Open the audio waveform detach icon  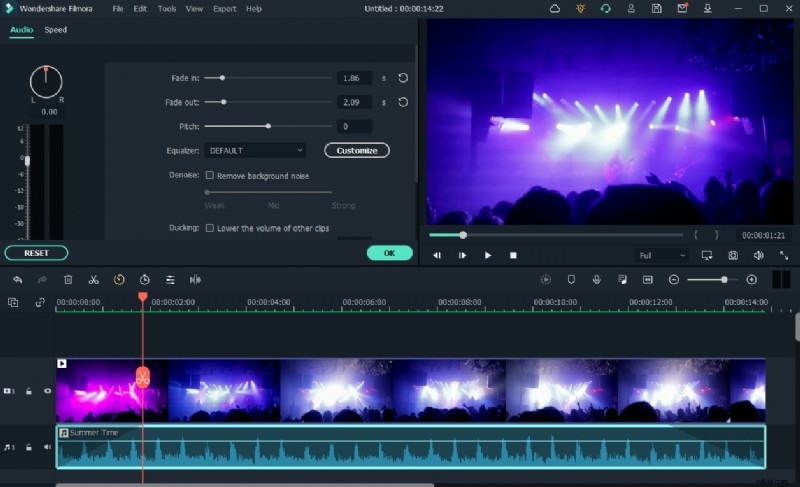(195, 280)
